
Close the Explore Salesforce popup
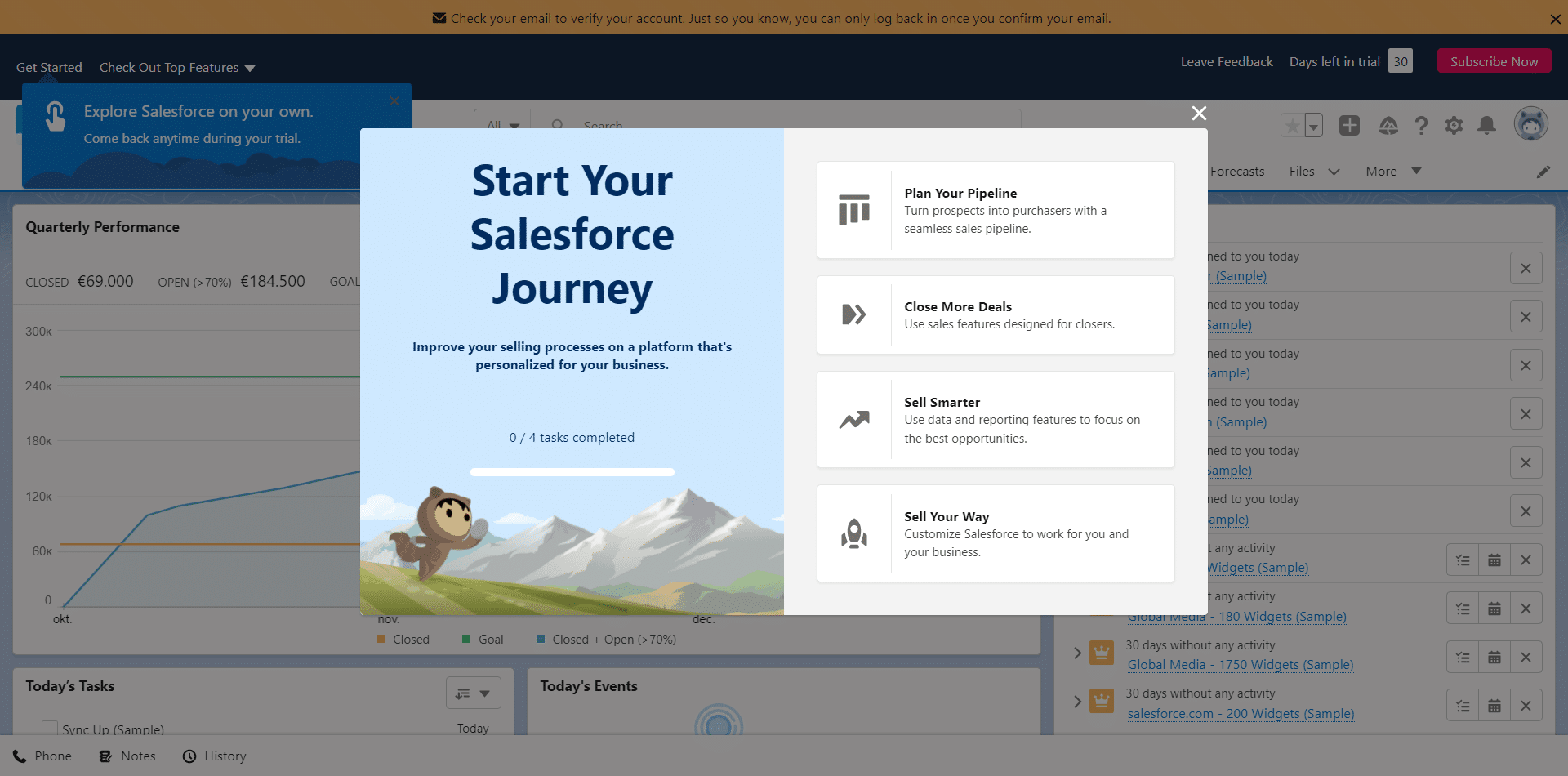coord(394,101)
